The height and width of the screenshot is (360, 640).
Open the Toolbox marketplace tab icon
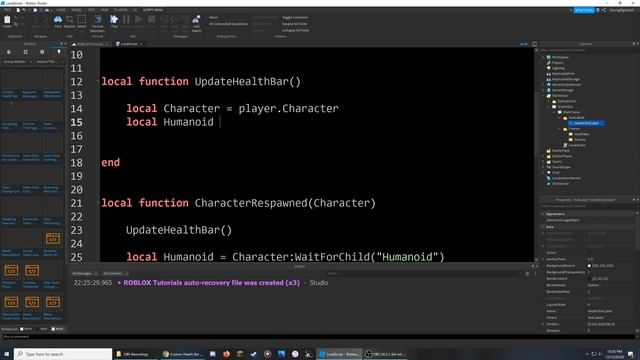pyautogui.click(x=9, y=52)
